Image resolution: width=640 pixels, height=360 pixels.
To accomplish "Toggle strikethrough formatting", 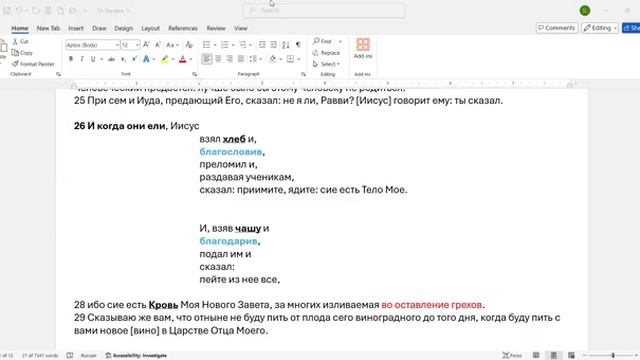I will pyautogui.click(x=111, y=59).
